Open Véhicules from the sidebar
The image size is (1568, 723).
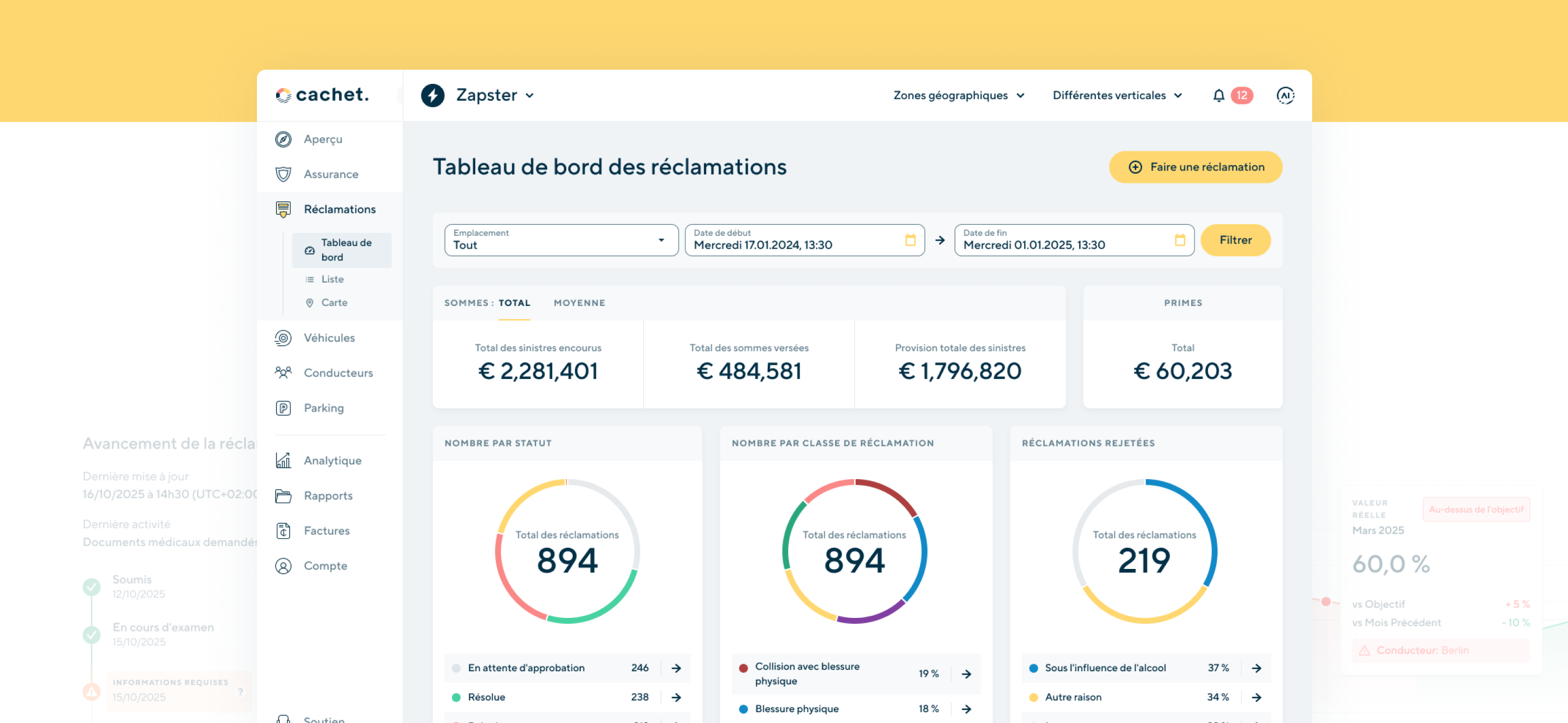(329, 338)
